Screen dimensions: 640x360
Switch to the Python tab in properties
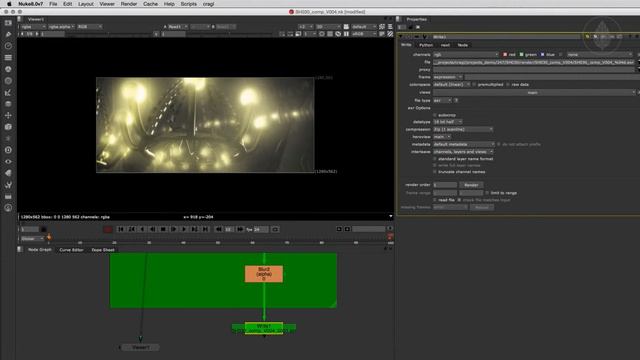pos(426,45)
